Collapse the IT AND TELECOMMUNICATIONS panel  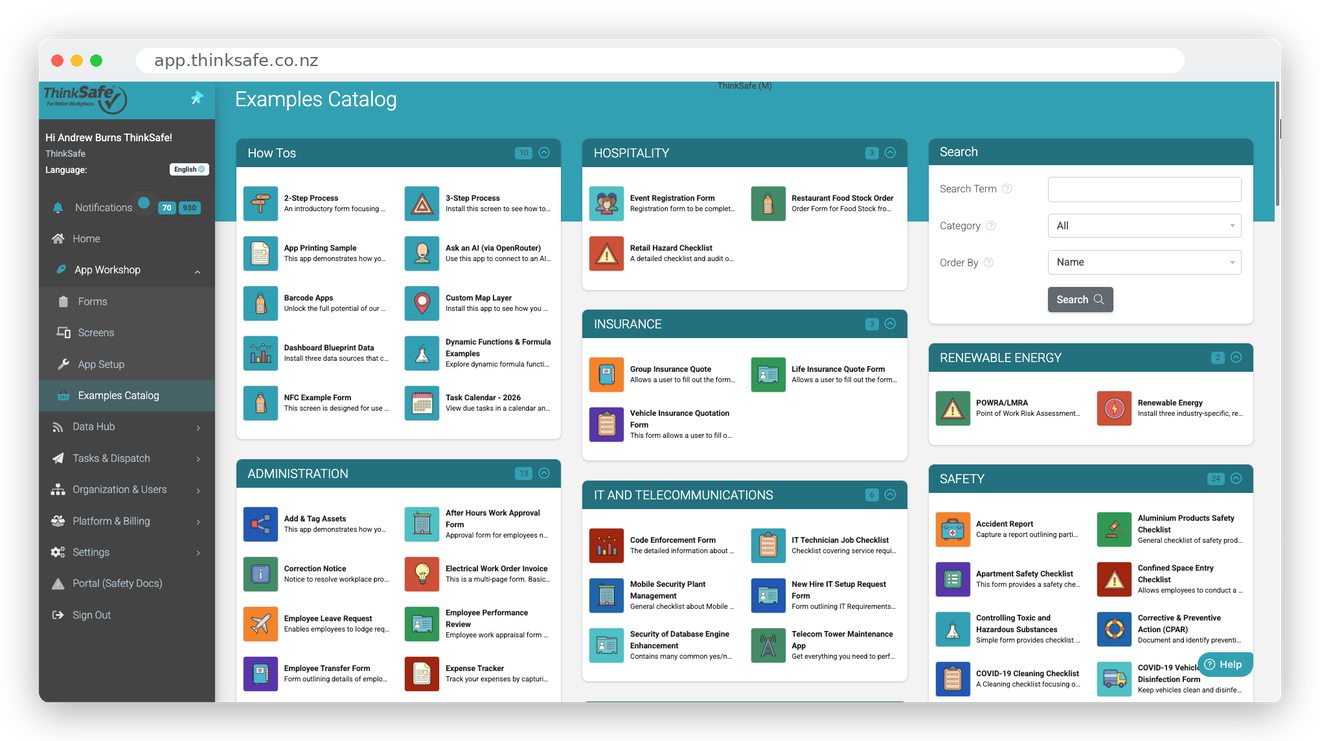click(890, 495)
